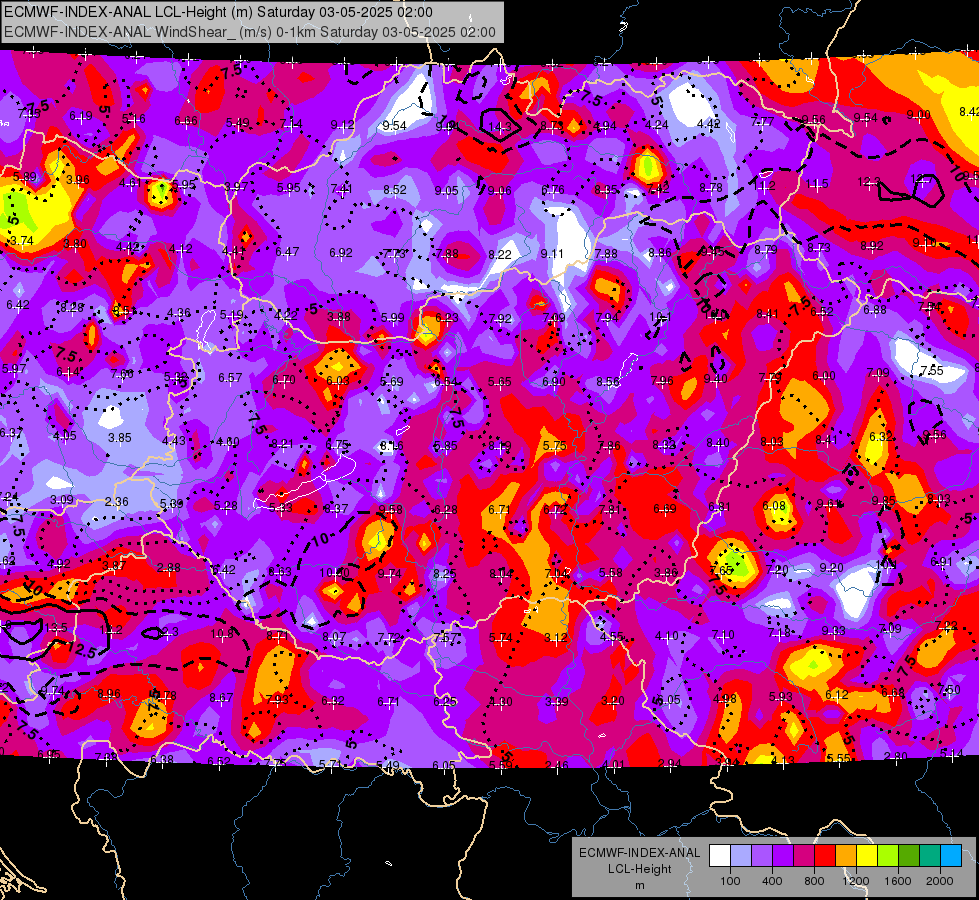
Task: Click the wind shear value 8.25
Action: click(x=445, y=573)
